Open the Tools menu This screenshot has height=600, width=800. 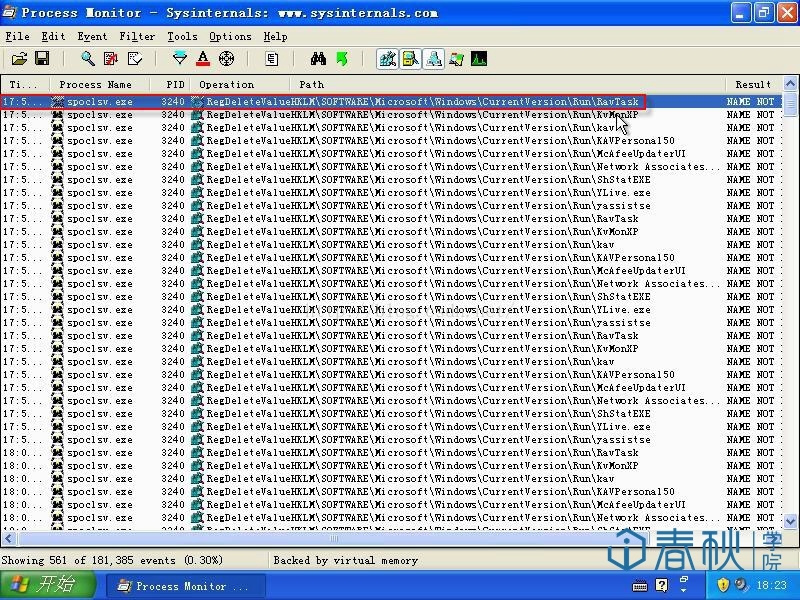pos(182,37)
